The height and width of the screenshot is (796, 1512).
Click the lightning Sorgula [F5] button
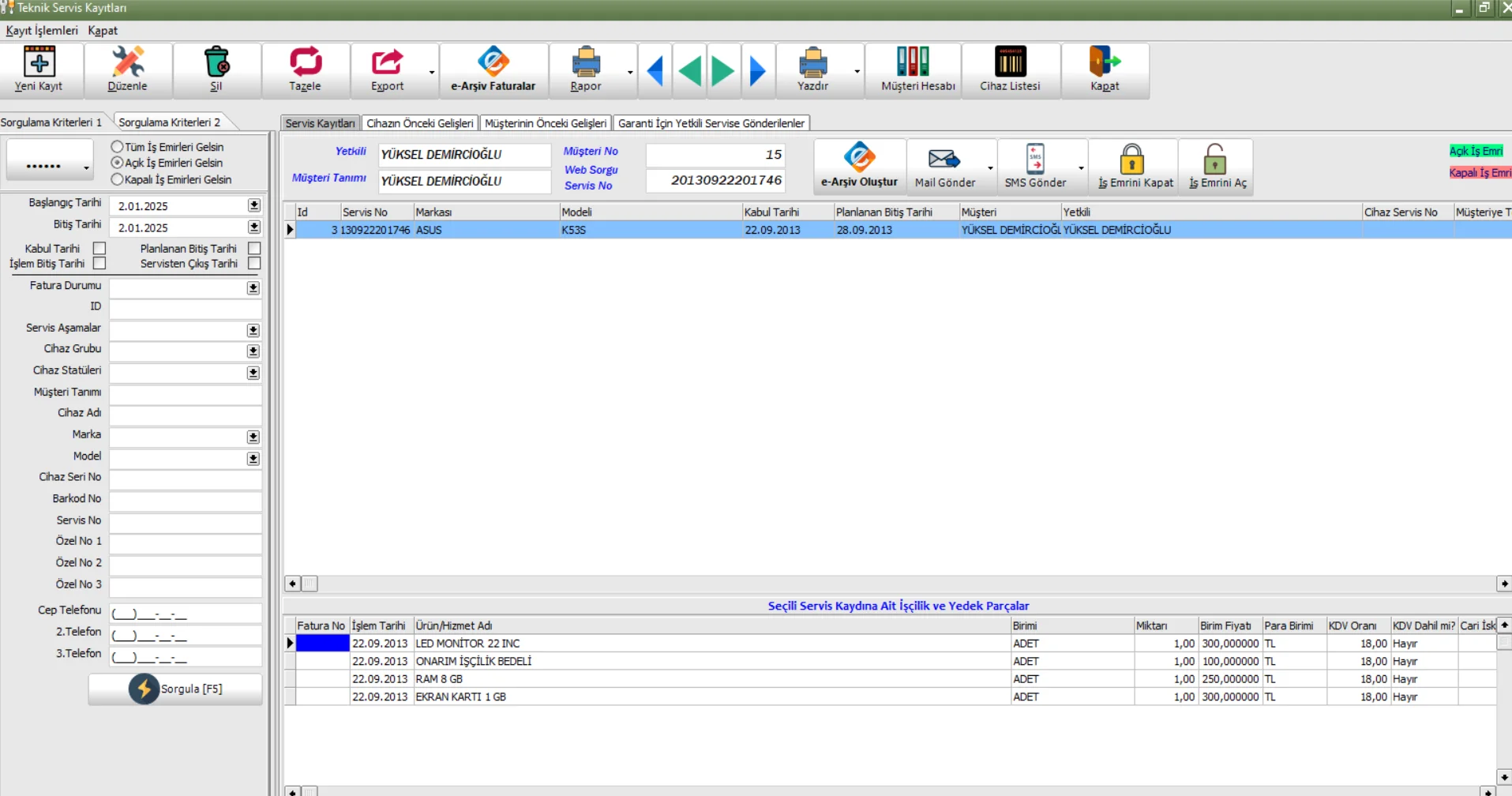tap(175, 689)
